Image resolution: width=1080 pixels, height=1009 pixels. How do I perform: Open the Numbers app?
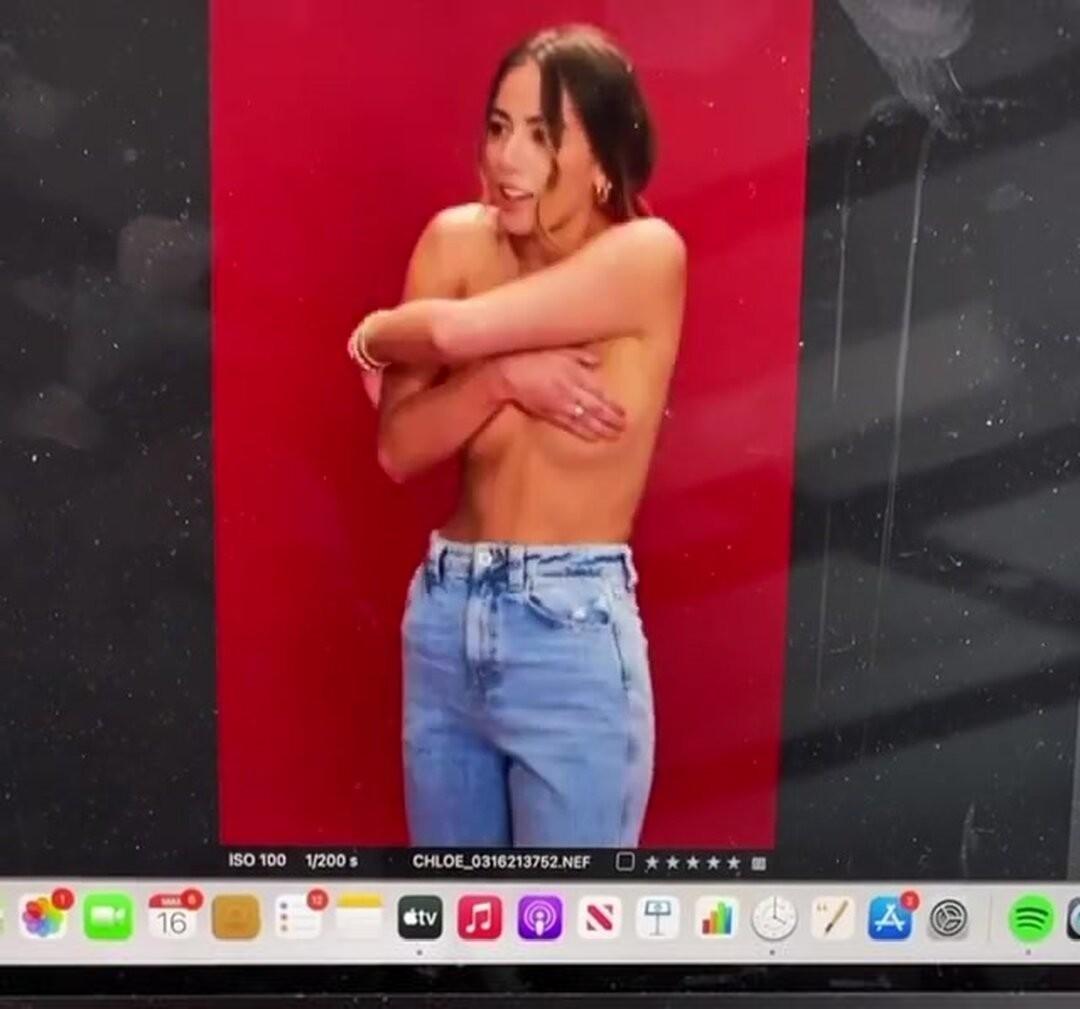coord(716,917)
